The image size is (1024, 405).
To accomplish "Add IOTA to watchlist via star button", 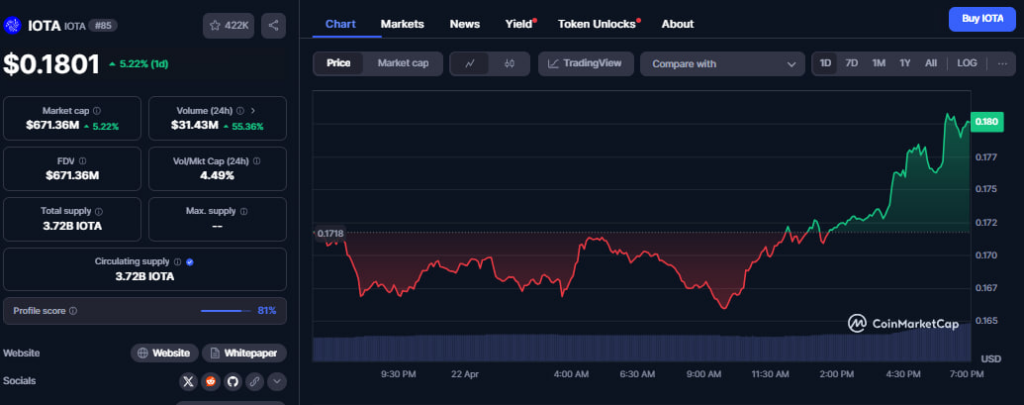I will 230,25.
